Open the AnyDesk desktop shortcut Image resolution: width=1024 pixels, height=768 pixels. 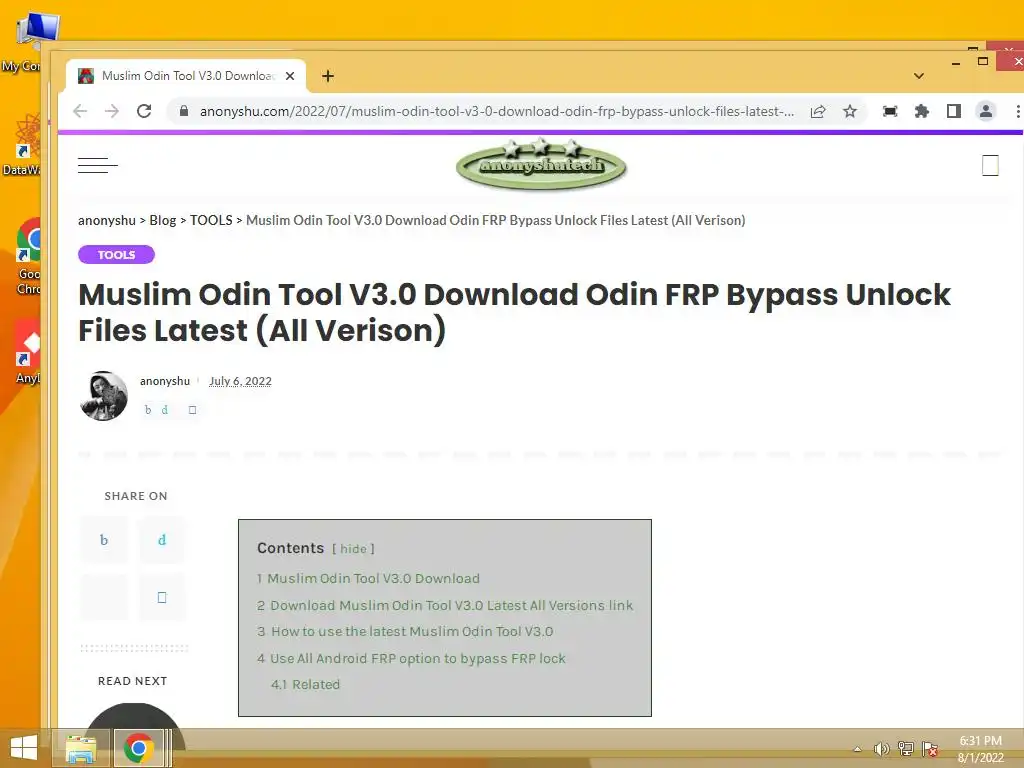[x=28, y=351]
